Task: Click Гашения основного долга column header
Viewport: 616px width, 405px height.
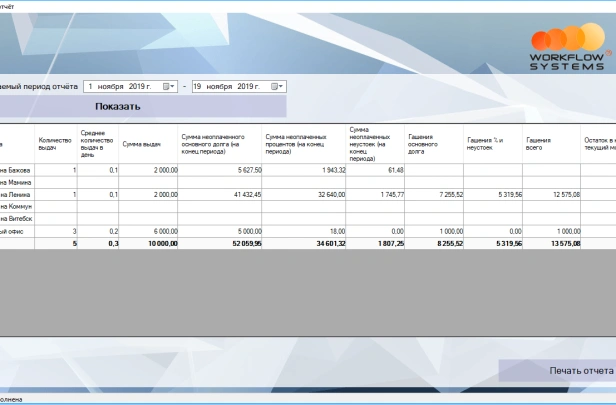Action: (433, 143)
